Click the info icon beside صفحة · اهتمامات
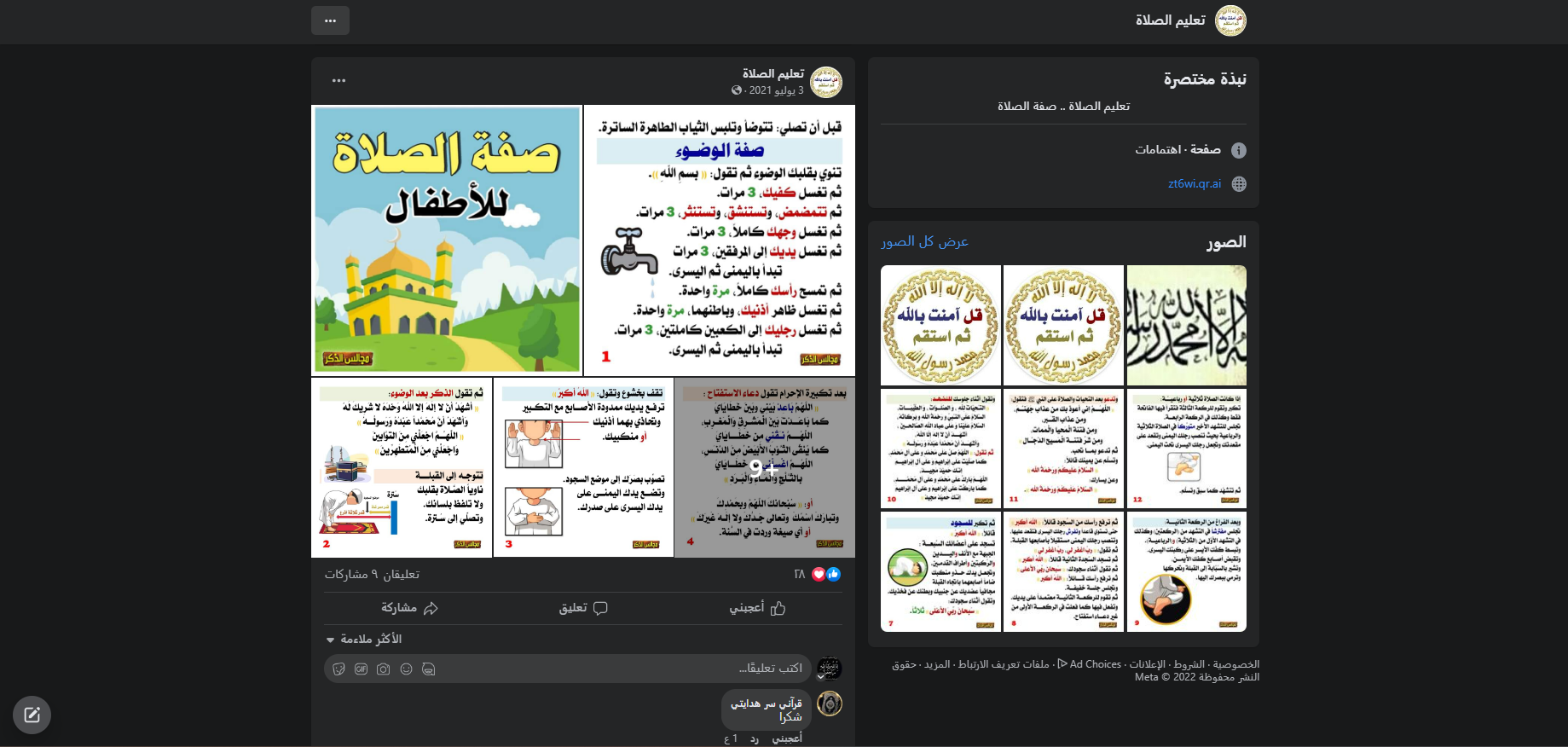This screenshot has width=1568, height=747. pos(1239,150)
